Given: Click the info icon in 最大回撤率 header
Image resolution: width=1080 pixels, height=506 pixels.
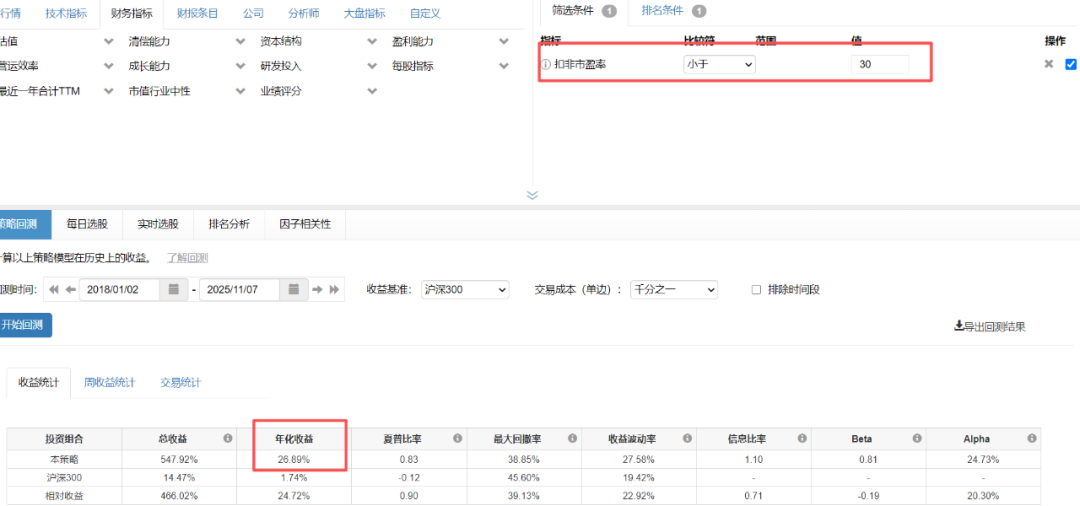Looking at the screenshot, I should (x=572, y=439).
